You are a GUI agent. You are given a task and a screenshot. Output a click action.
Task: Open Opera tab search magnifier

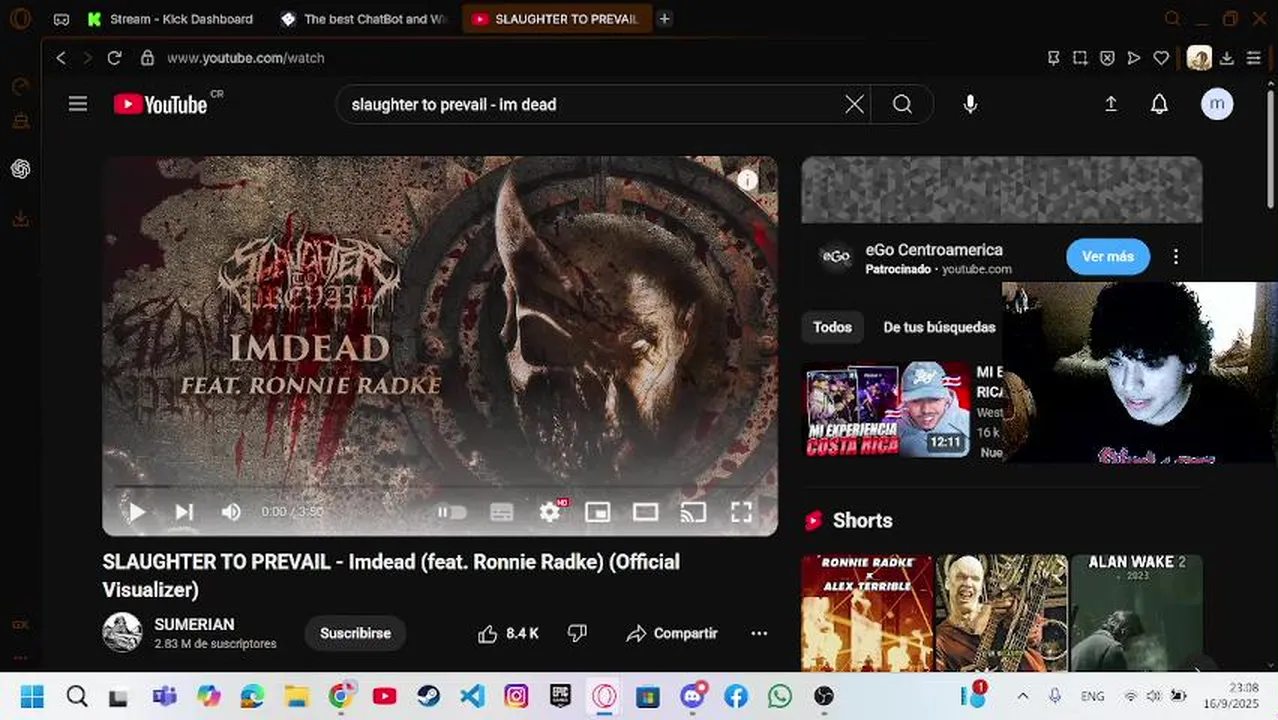(1173, 19)
